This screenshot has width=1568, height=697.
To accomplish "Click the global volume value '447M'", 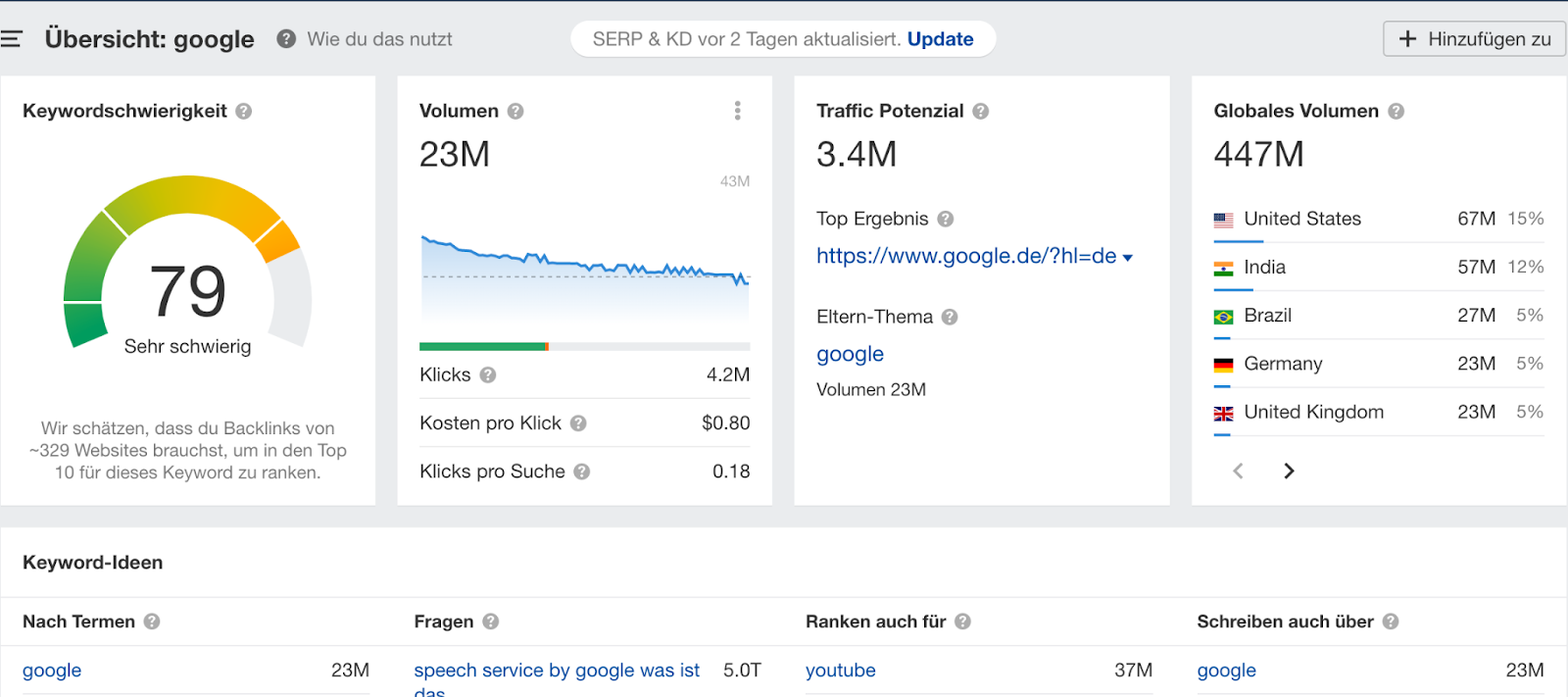I will (1258, 155).
